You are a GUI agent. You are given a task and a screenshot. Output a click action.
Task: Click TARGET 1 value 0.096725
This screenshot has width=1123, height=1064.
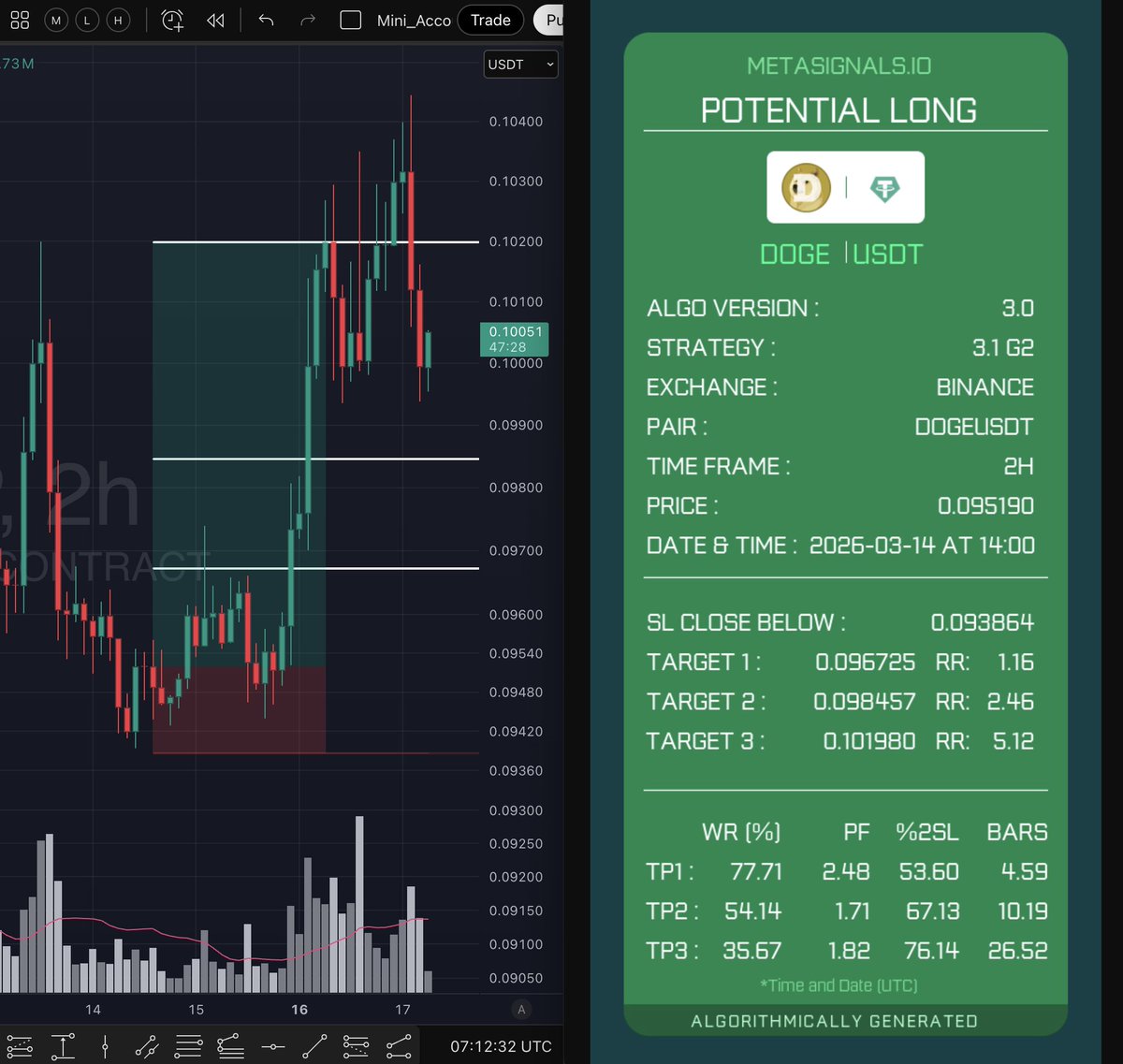866,662
